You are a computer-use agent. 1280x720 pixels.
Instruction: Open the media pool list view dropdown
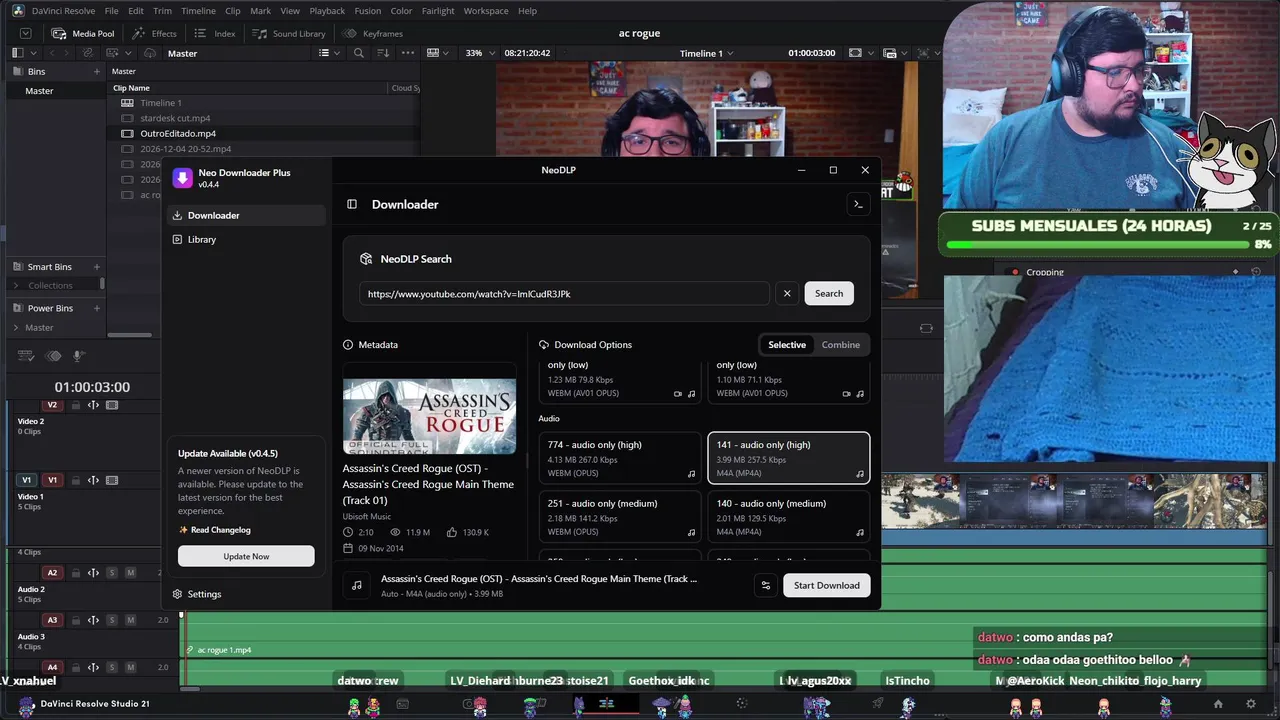329,53
